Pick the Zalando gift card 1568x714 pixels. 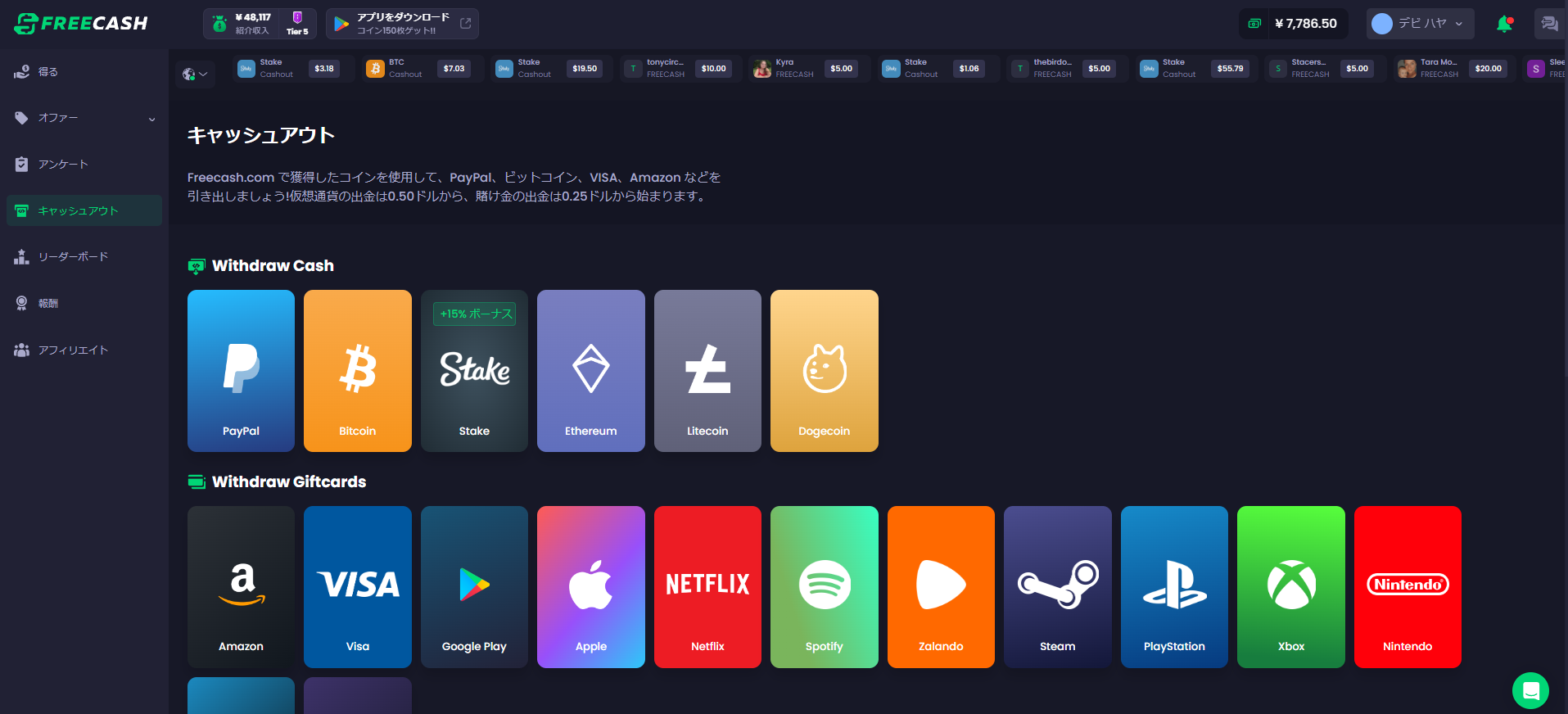pyautogui.click(x=941, y=587)
